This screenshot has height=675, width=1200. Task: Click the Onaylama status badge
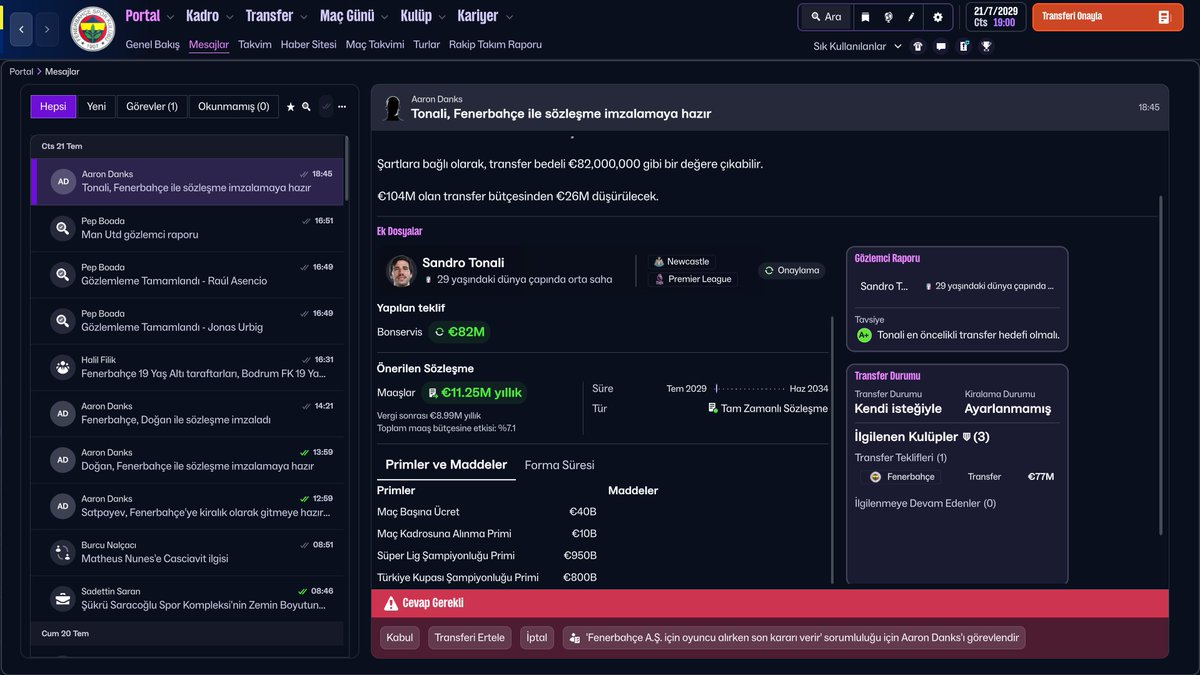[x=791, y=270]
